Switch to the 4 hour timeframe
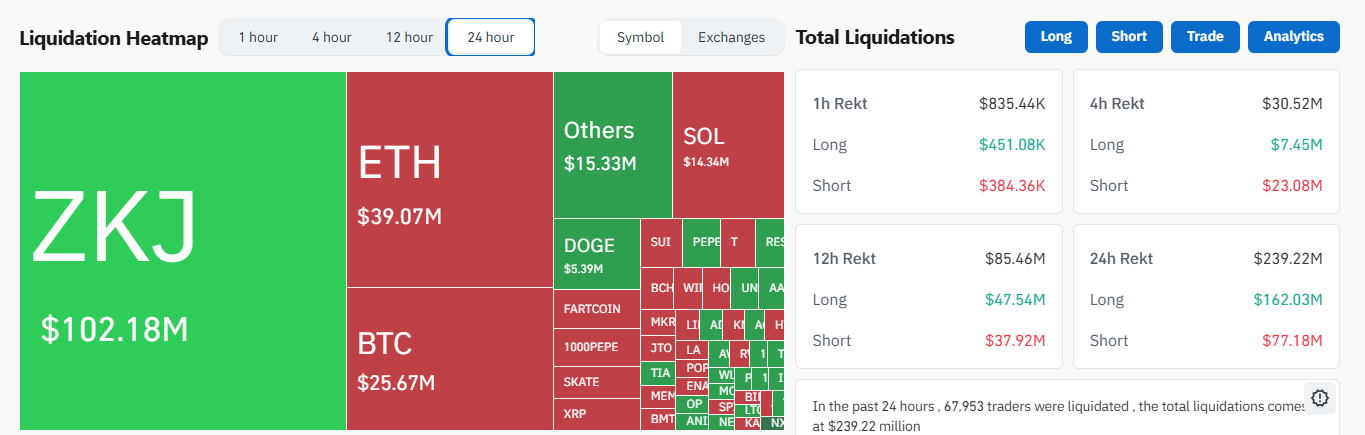1365x435 pixels. (x=331, y=37)
